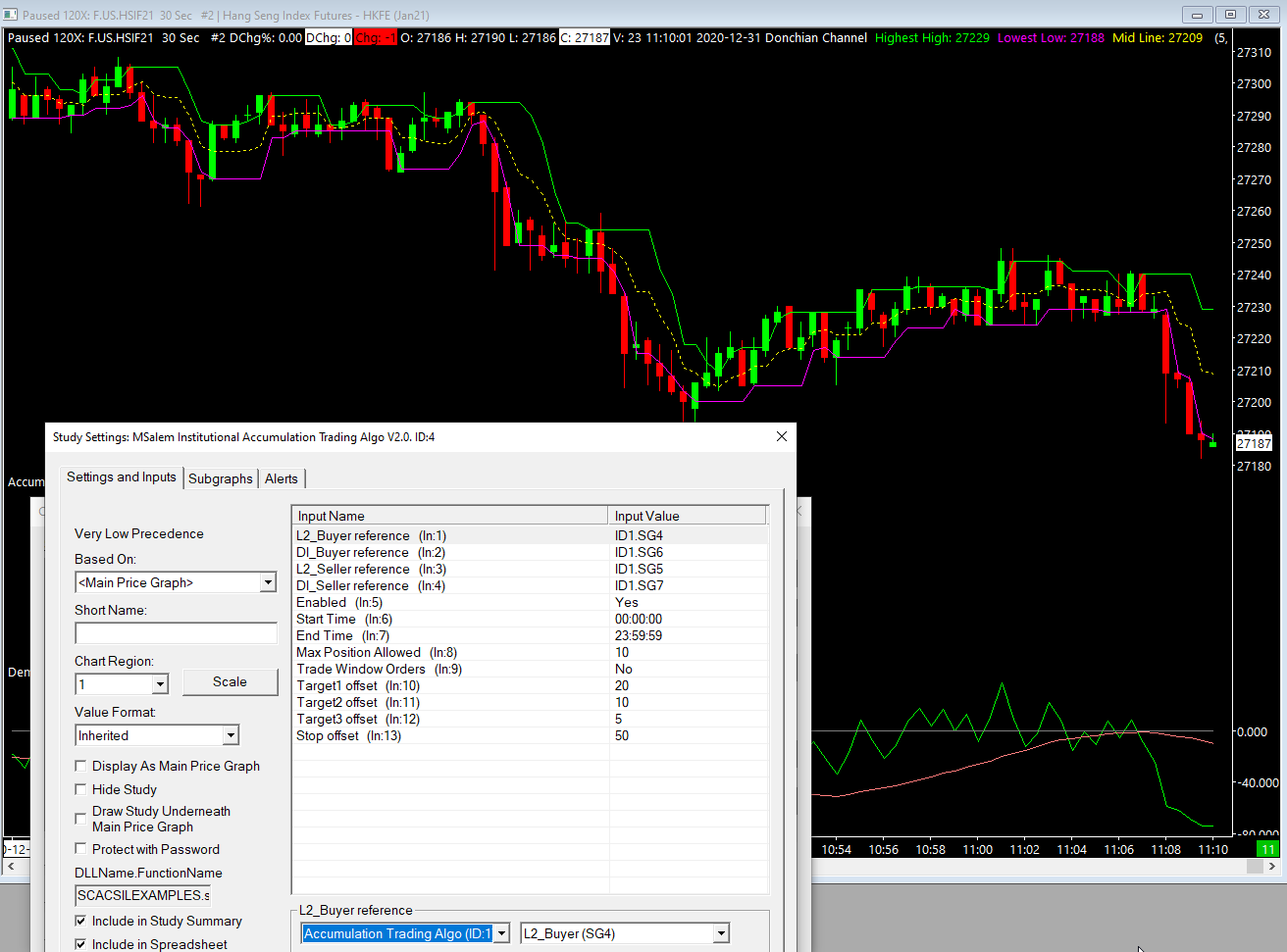The width and height of the screenshot is (1287, 952).
Task: Select the L2_Seller reference row
Action: pos(530,569)
